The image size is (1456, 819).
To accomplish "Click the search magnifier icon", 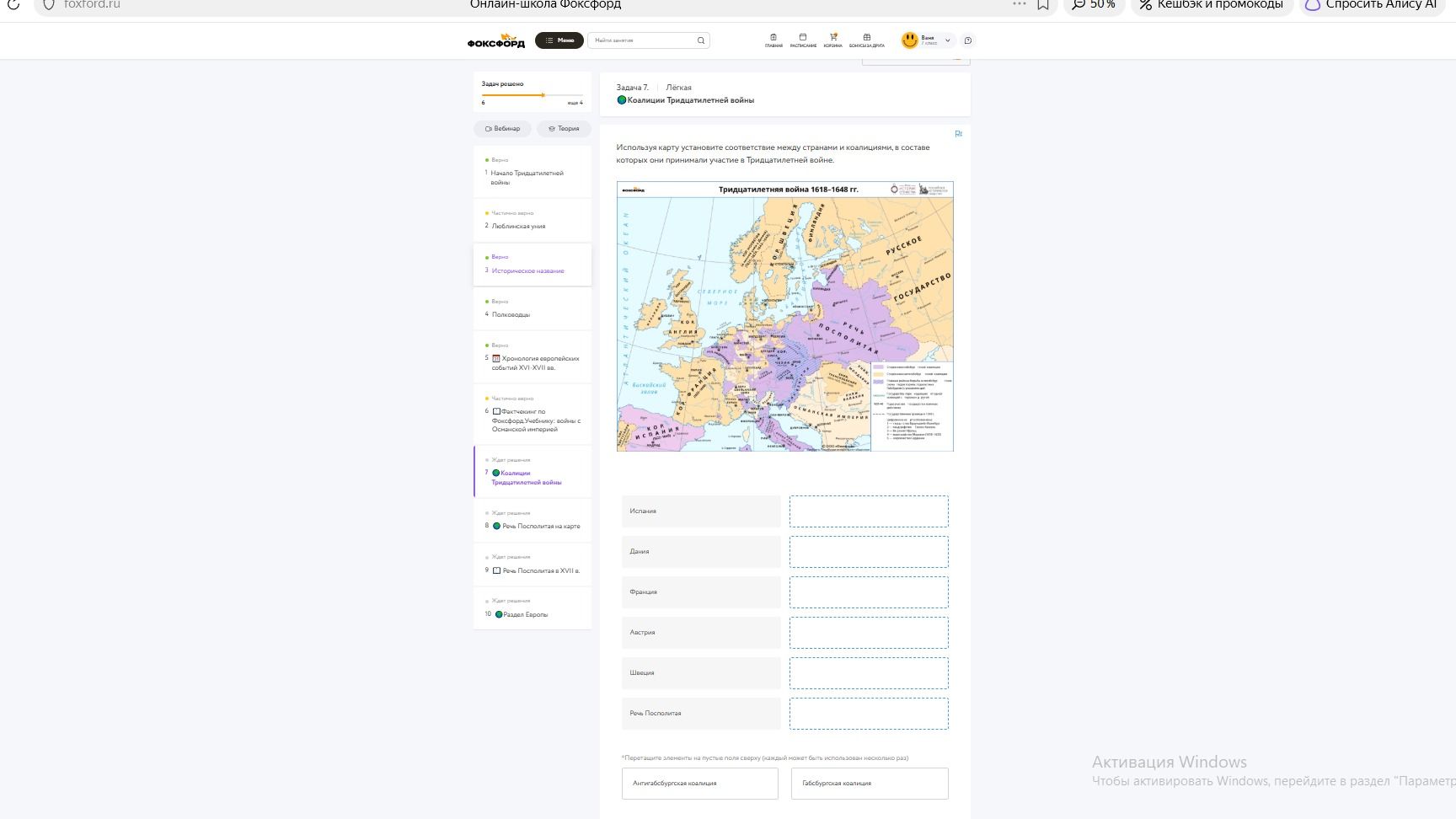I will (x=700, y=40).
